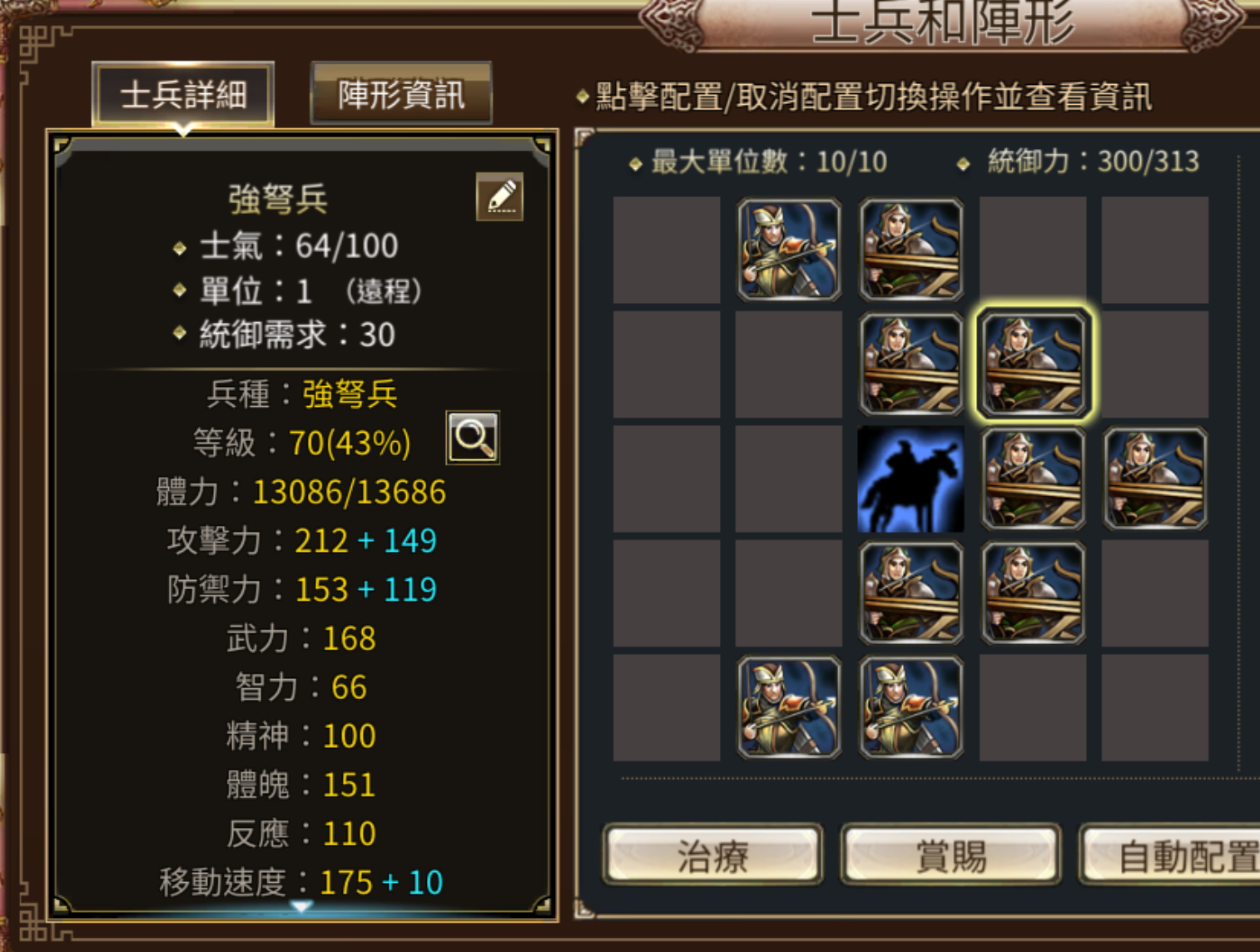This screenshot has width=1260, height=952.
Task: Click the 治療 heal button
Action: click(x=713, y=855)
